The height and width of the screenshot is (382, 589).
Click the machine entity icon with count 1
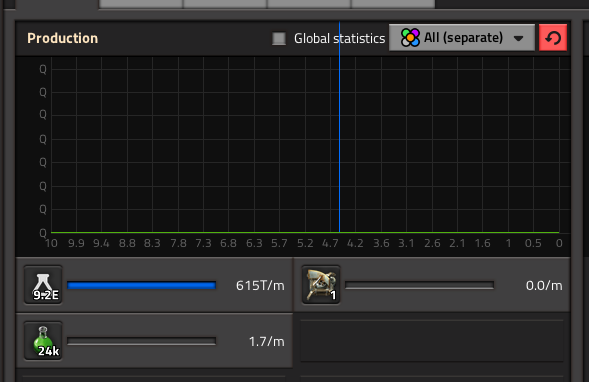321,285
